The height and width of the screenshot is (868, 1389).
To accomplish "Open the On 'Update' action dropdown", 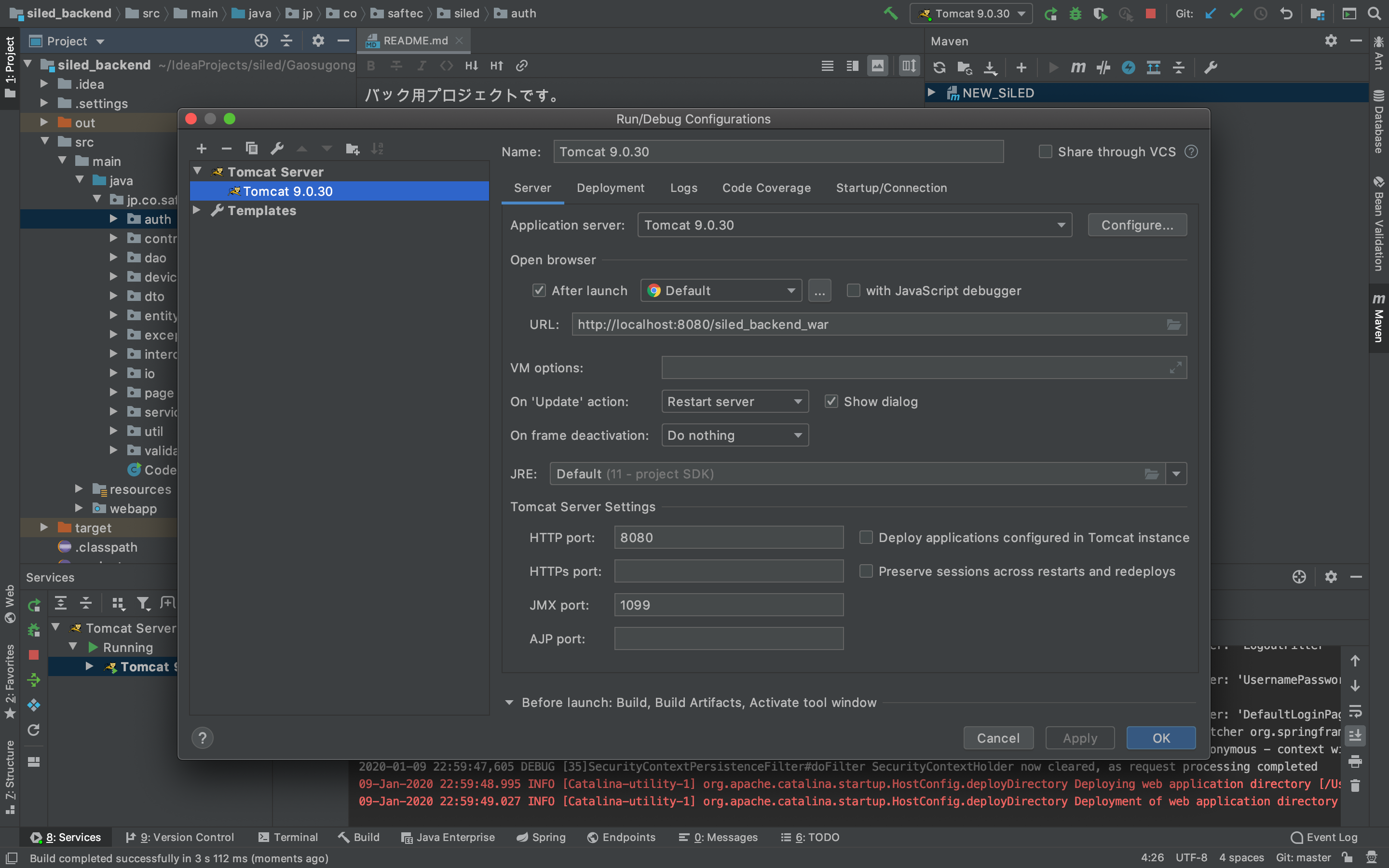I will (735, 402).
